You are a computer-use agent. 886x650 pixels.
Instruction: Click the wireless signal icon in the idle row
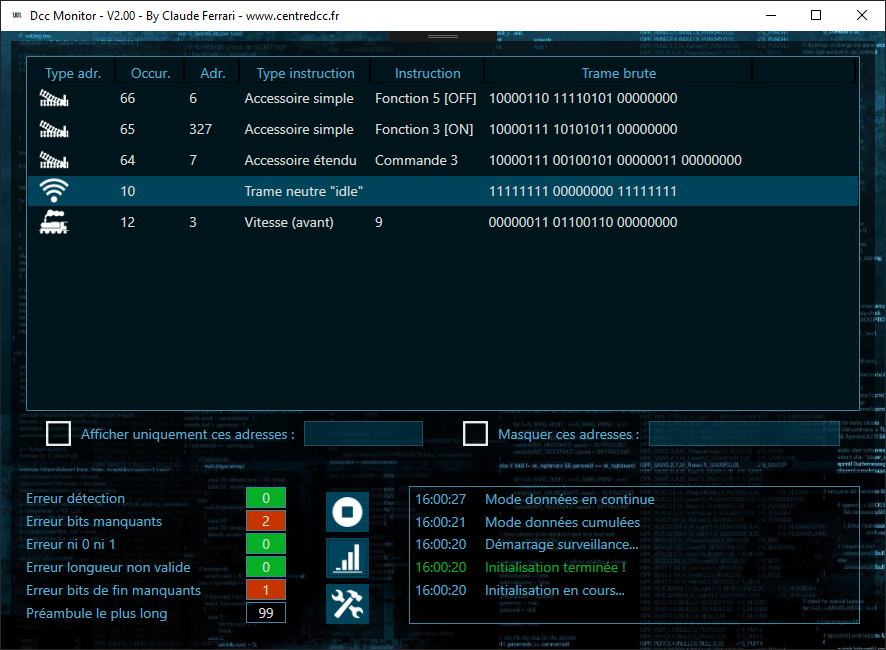click(x=54, y=191)
